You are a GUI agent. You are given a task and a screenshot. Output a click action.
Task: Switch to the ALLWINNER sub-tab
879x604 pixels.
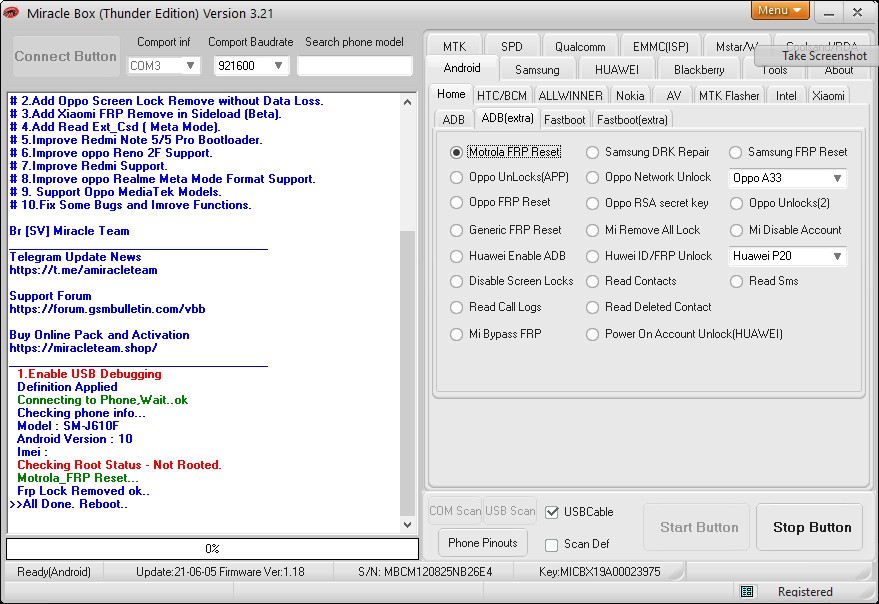point(570,96)
